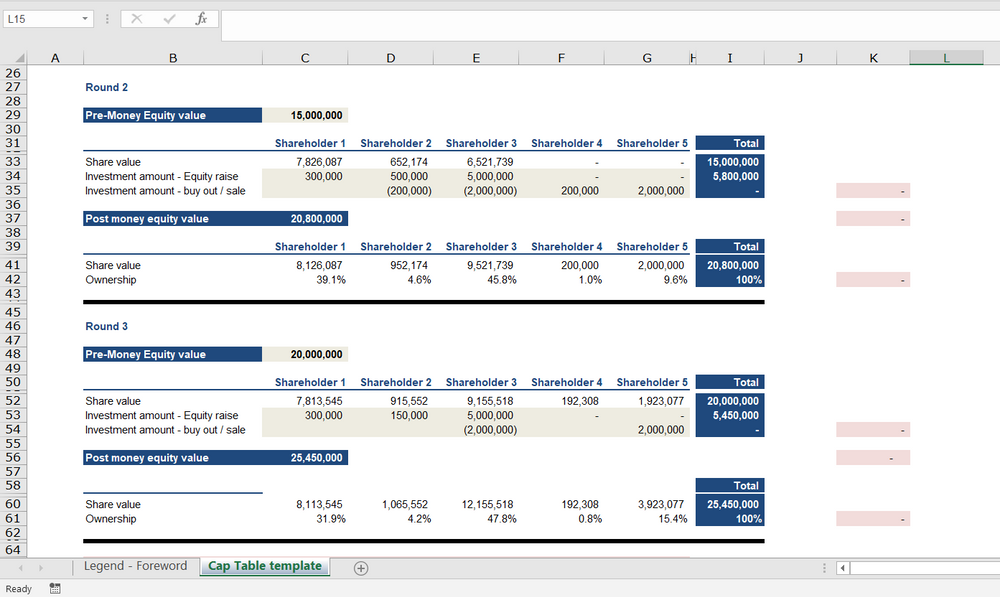Switch to the Legend - Foreword sheet tab
The height and width of the screenshot is (597, 1000).
(x=135, y=566)
